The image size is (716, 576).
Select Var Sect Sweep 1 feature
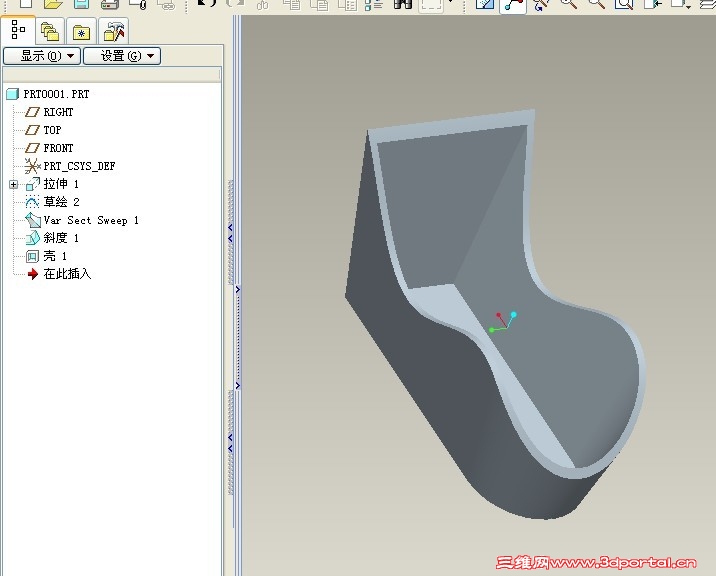(82, 220)
